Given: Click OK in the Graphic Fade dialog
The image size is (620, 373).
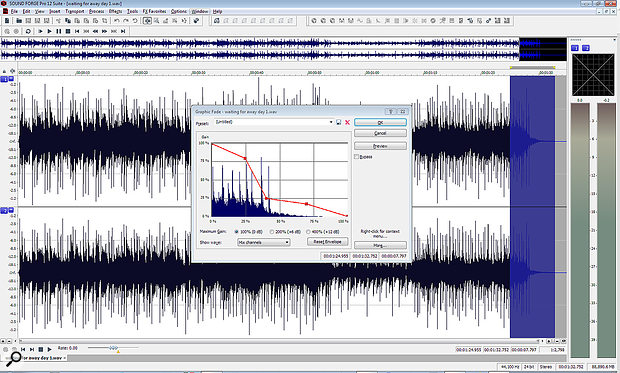Looking at the screenshot, I should (380, 123).
